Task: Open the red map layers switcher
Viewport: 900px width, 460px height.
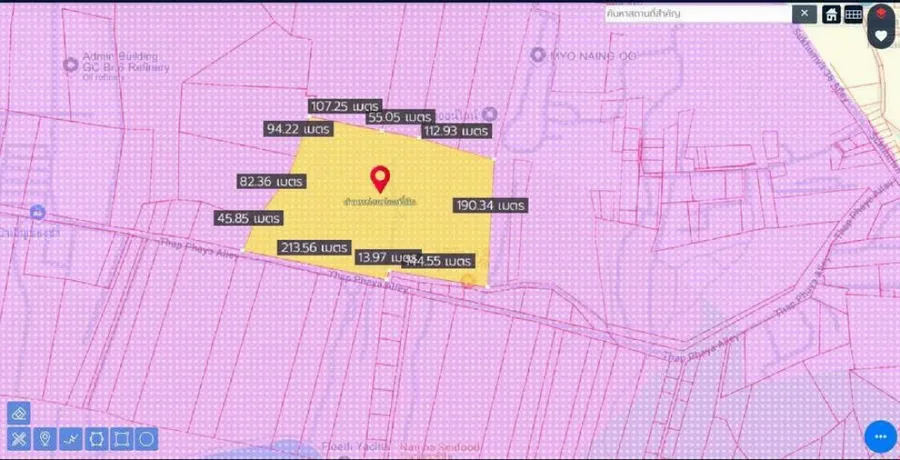Action: [880, 14]
